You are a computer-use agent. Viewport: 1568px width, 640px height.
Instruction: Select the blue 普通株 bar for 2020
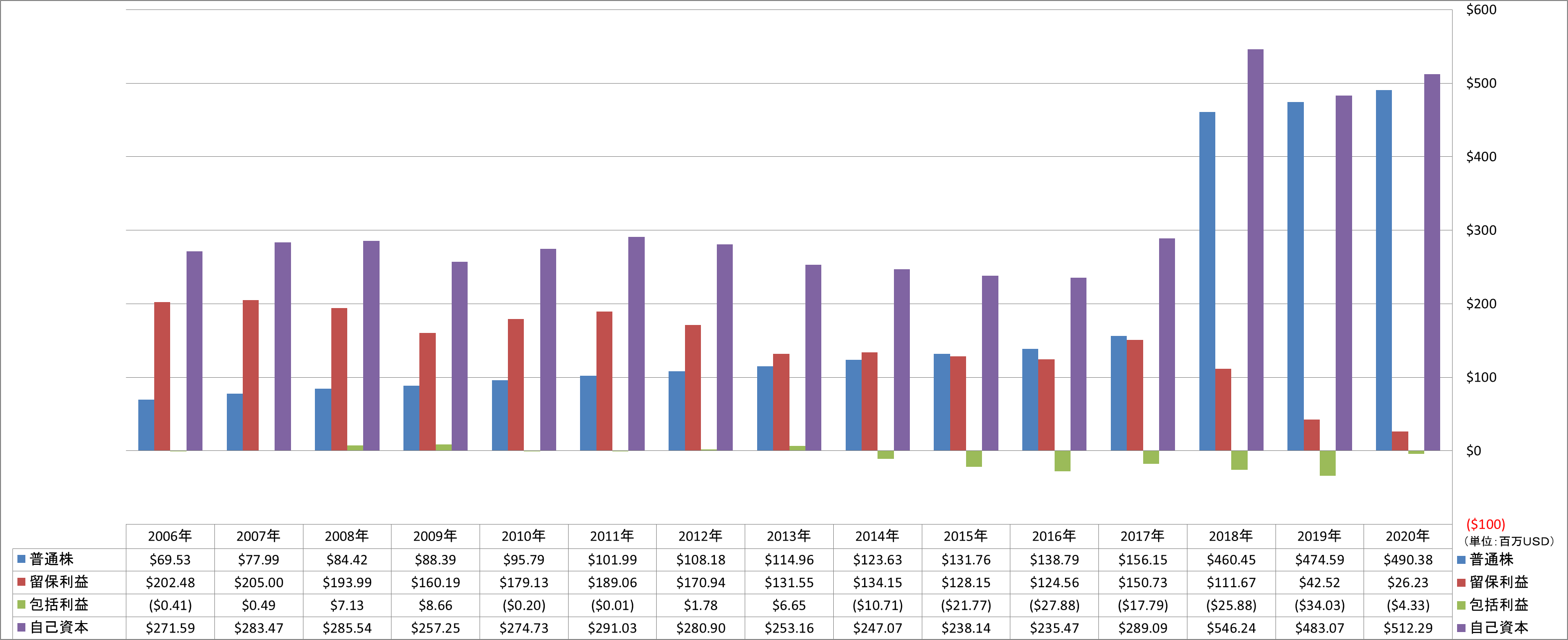[x=1383, y=270]
